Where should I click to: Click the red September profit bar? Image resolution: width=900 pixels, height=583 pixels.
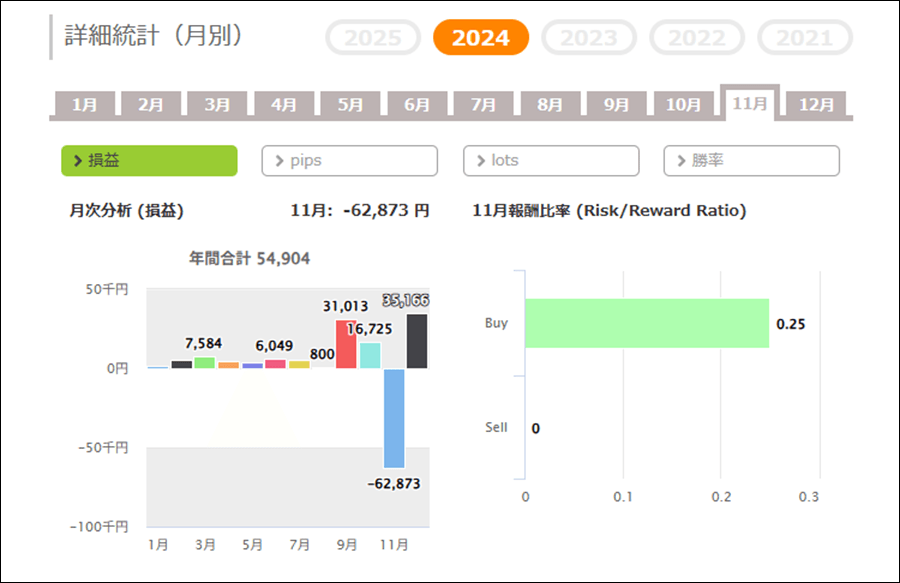pos(346,344)
